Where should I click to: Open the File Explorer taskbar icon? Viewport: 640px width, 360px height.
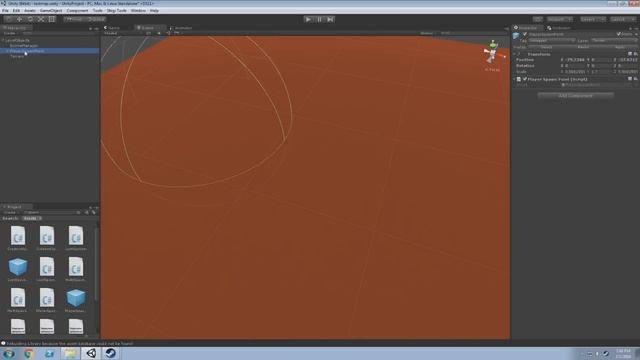pos(70,353)
